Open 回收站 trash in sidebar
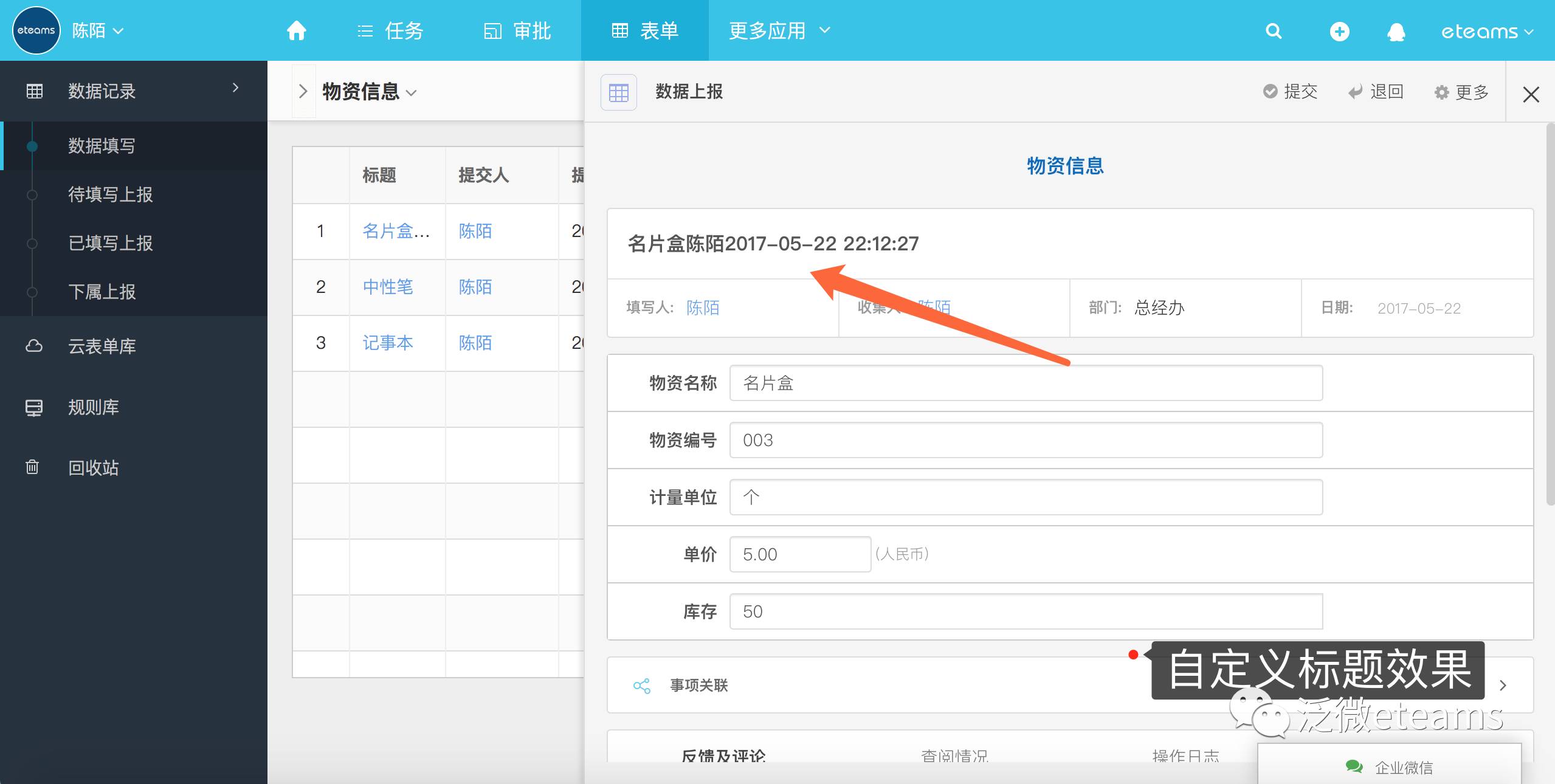The width and height of the screenshot is (1555, 784). tap(93, 467)
